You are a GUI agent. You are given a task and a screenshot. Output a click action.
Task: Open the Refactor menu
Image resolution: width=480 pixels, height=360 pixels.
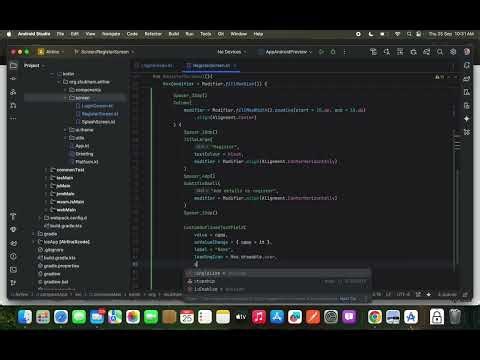pos(153,34)
